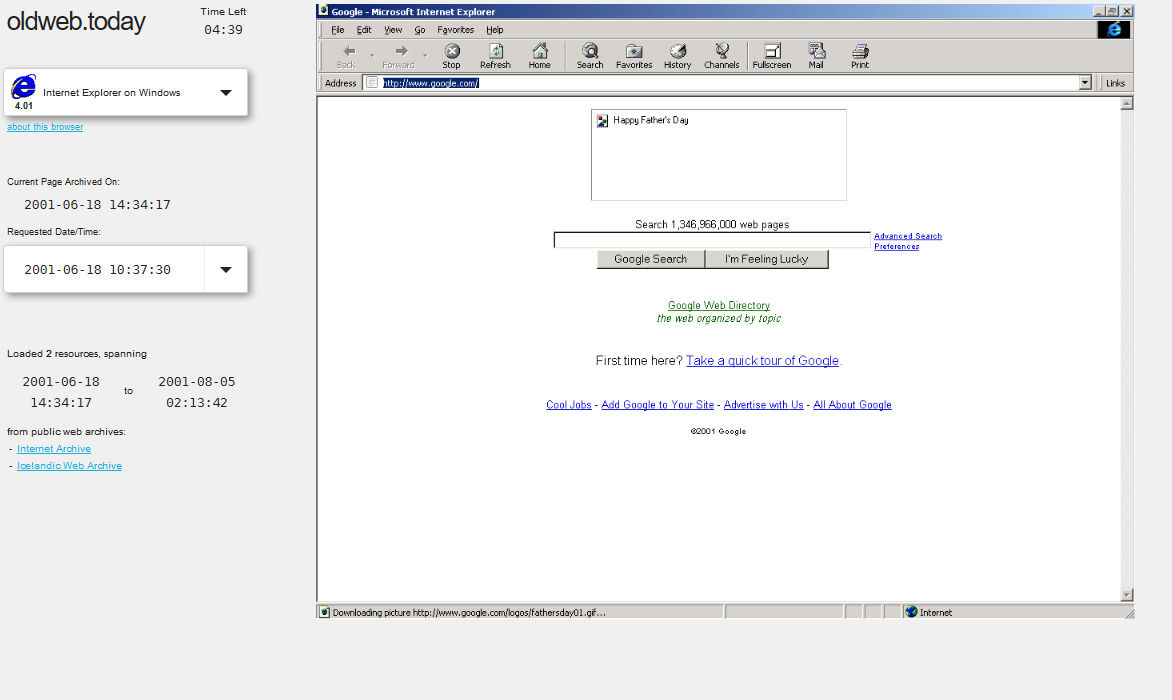Expand the Address bar dropdown

pos(1085,83)
